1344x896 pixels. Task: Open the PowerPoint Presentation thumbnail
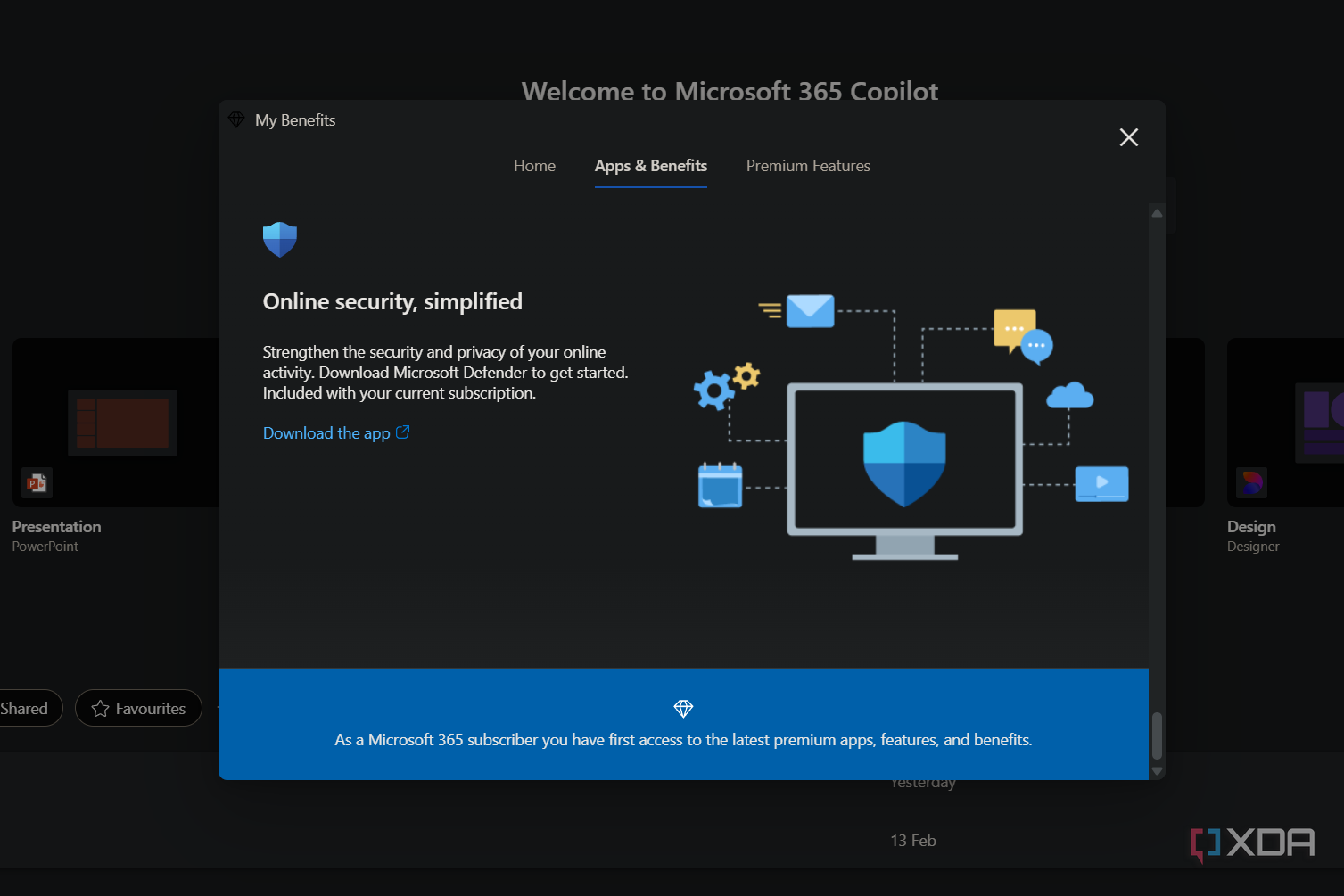pos(115,423)
